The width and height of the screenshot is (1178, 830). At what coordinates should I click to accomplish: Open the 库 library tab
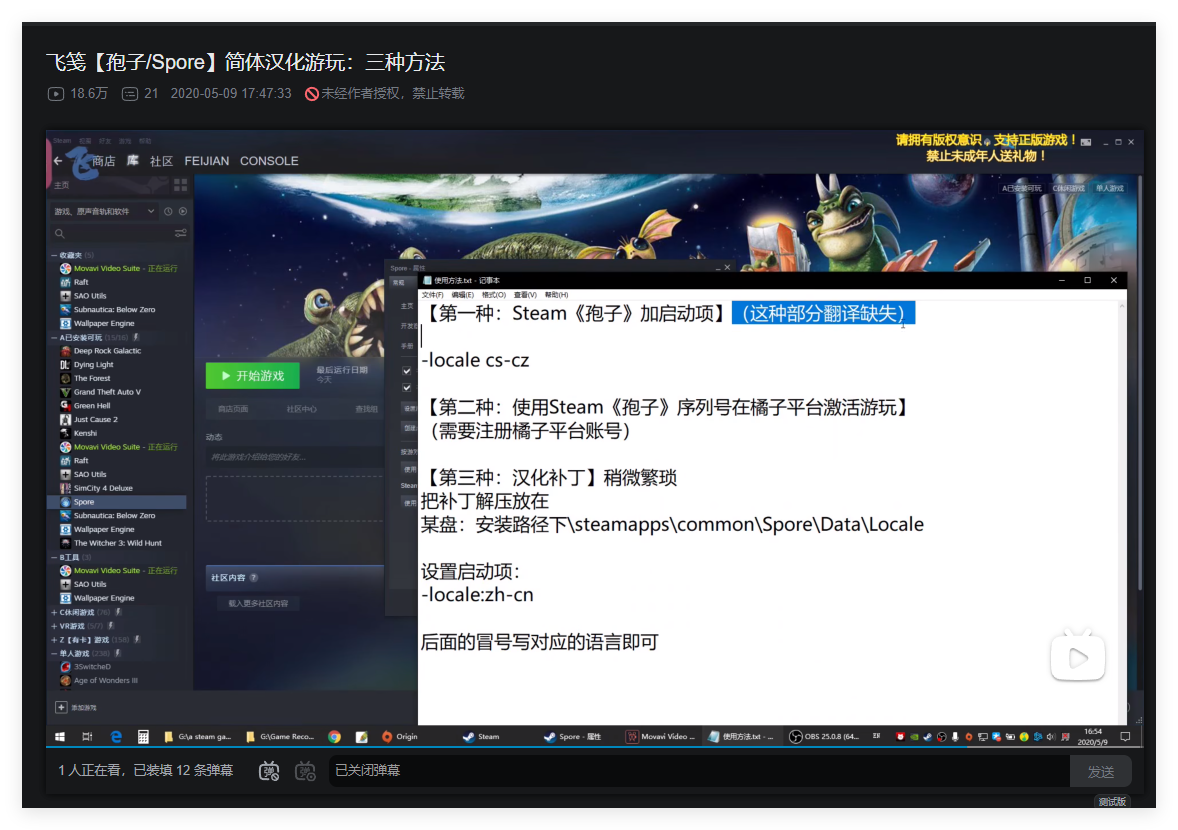pyautogui.click(x=133, y=161)
